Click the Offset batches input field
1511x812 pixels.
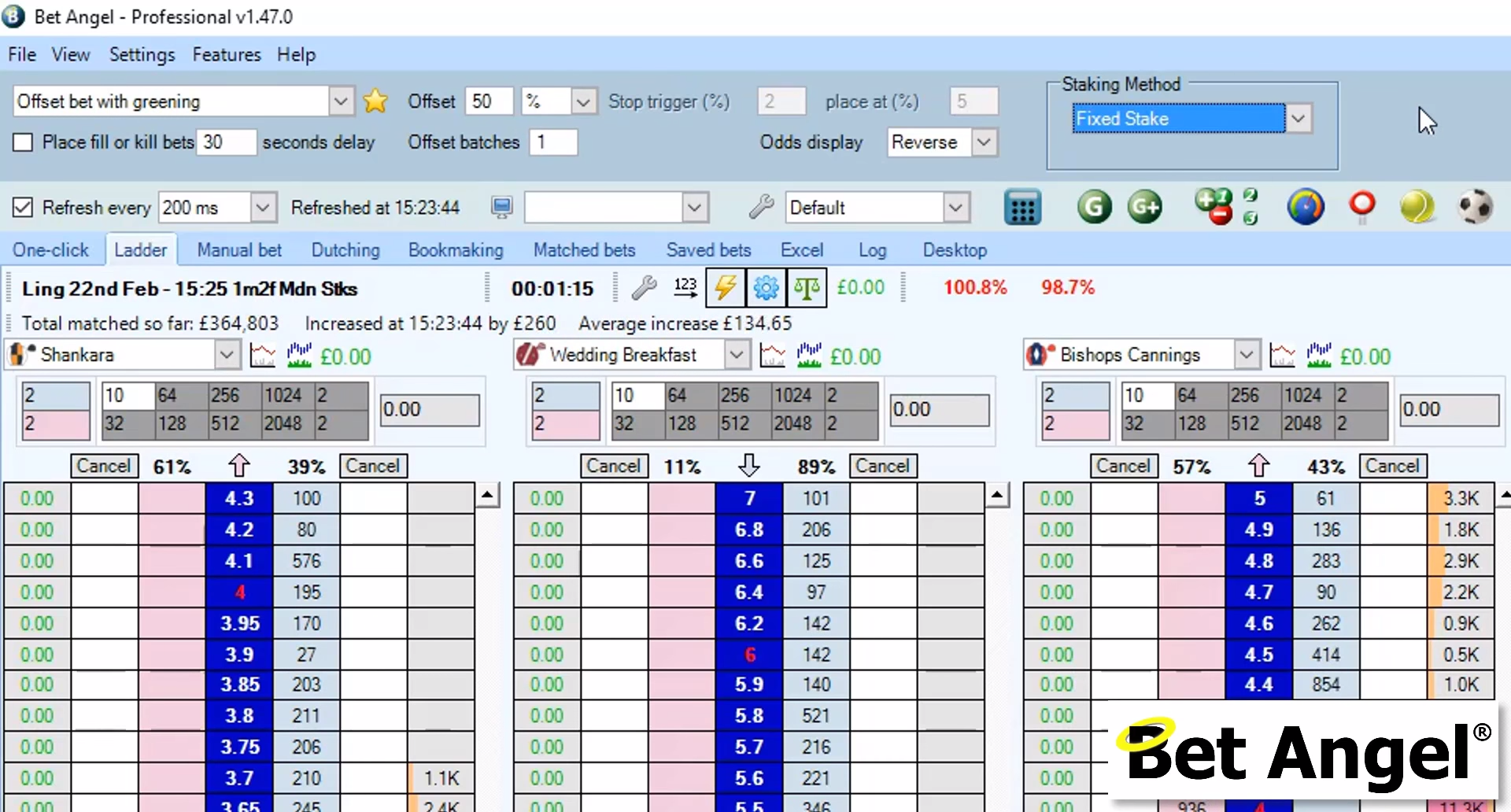pyautogui.click(x=554, y=142)
